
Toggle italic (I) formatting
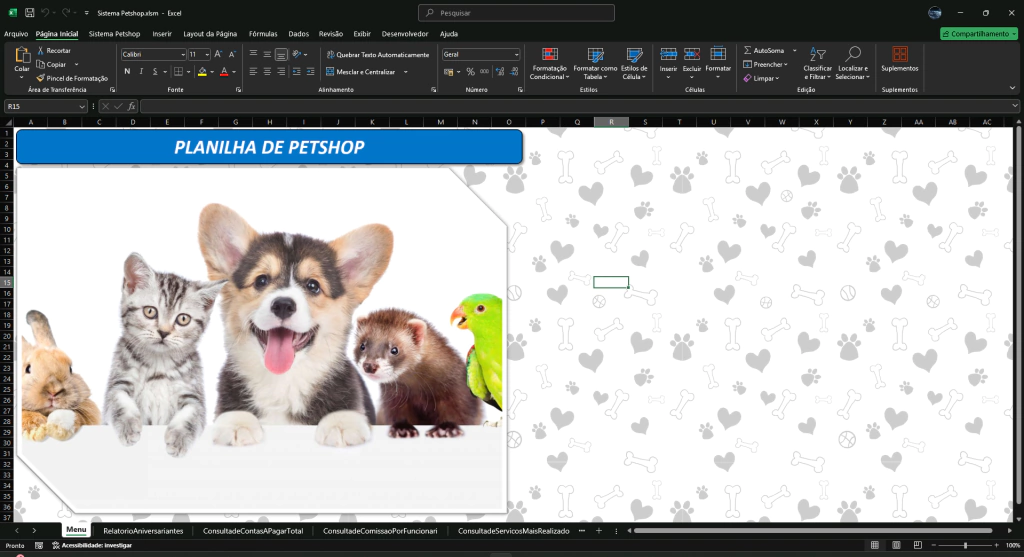click(141, 72)
